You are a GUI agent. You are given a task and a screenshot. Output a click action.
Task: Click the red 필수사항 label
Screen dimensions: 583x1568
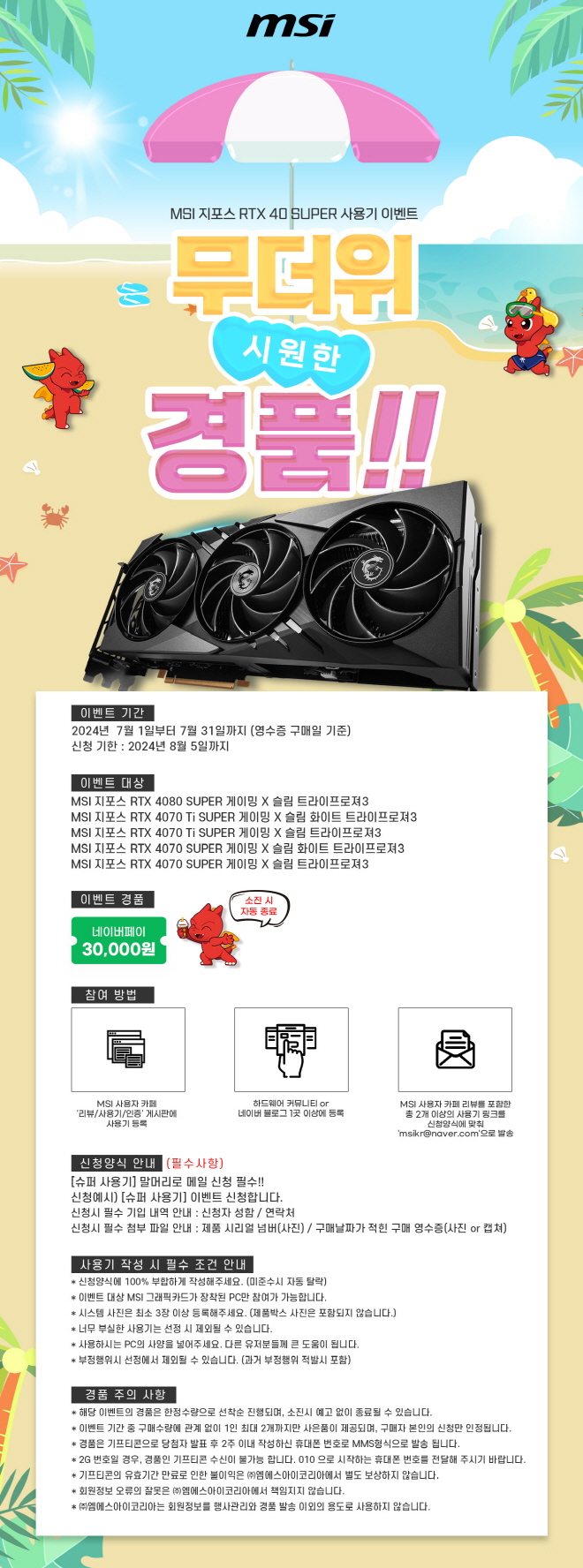(194, 1163)
